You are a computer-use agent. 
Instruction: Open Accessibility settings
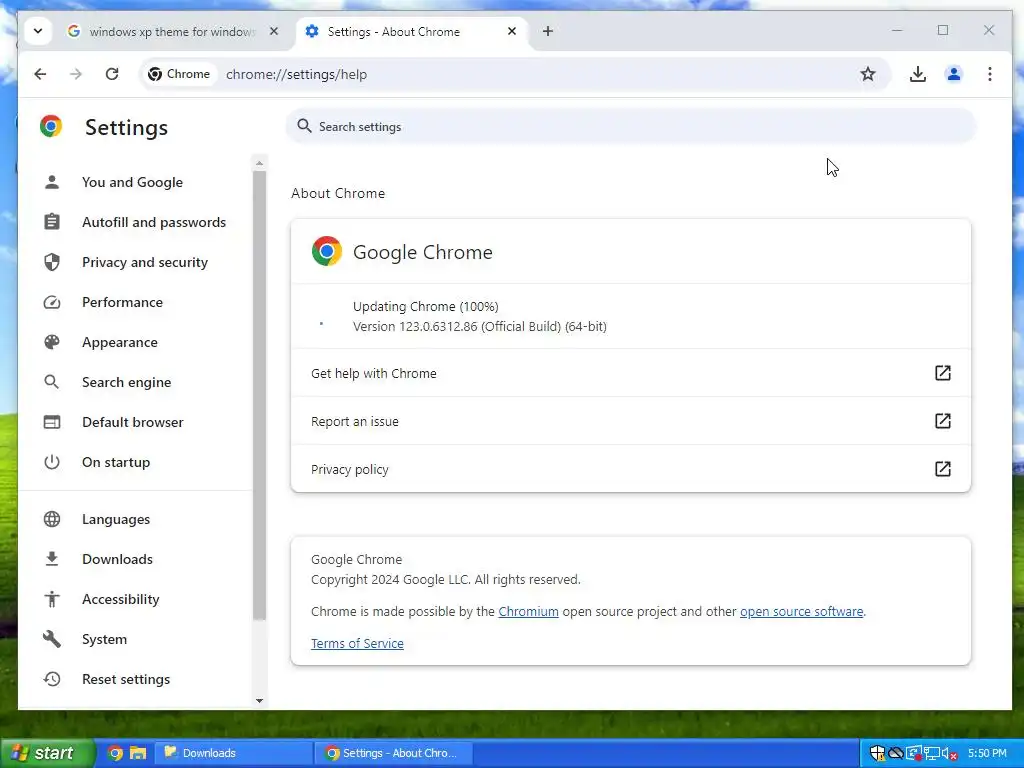click(120, 599)
